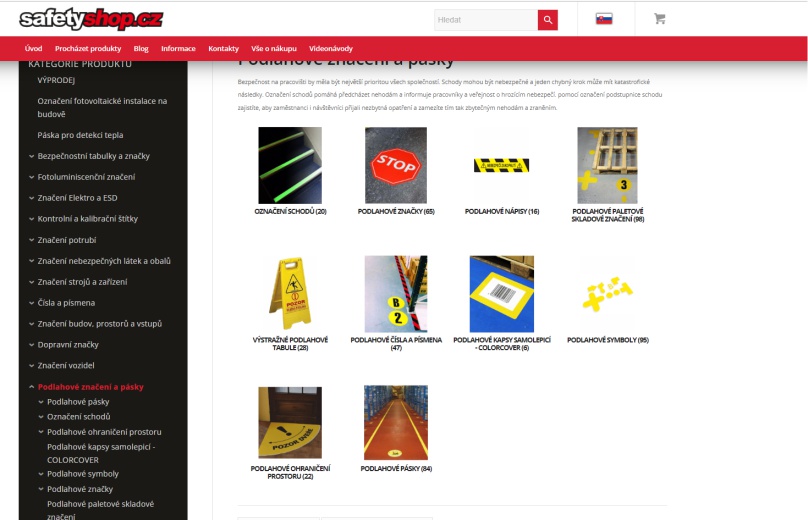Open the barcode floor pocket thumbnail
808x520 pixels.
pyautogui.click(x=502, y=294)
